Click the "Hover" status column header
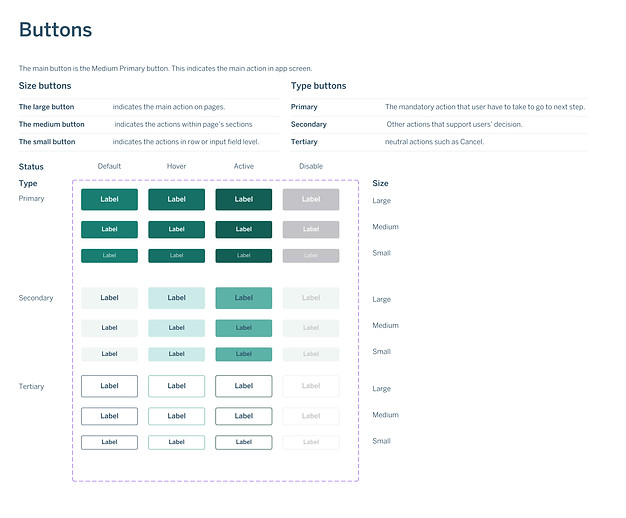626x518 pixels. [x=176, y=166]
